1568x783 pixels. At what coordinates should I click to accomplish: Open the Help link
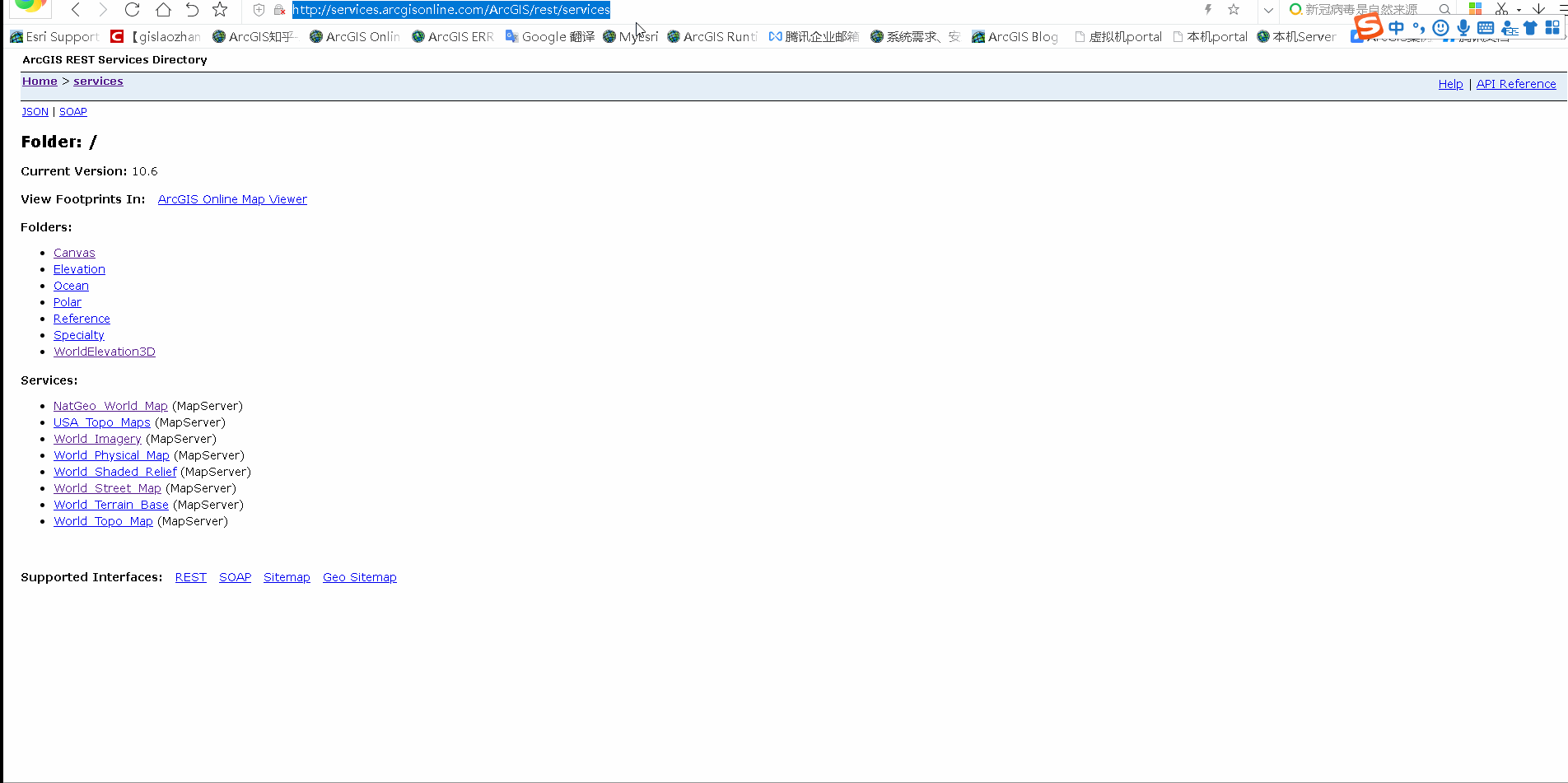1450,84
